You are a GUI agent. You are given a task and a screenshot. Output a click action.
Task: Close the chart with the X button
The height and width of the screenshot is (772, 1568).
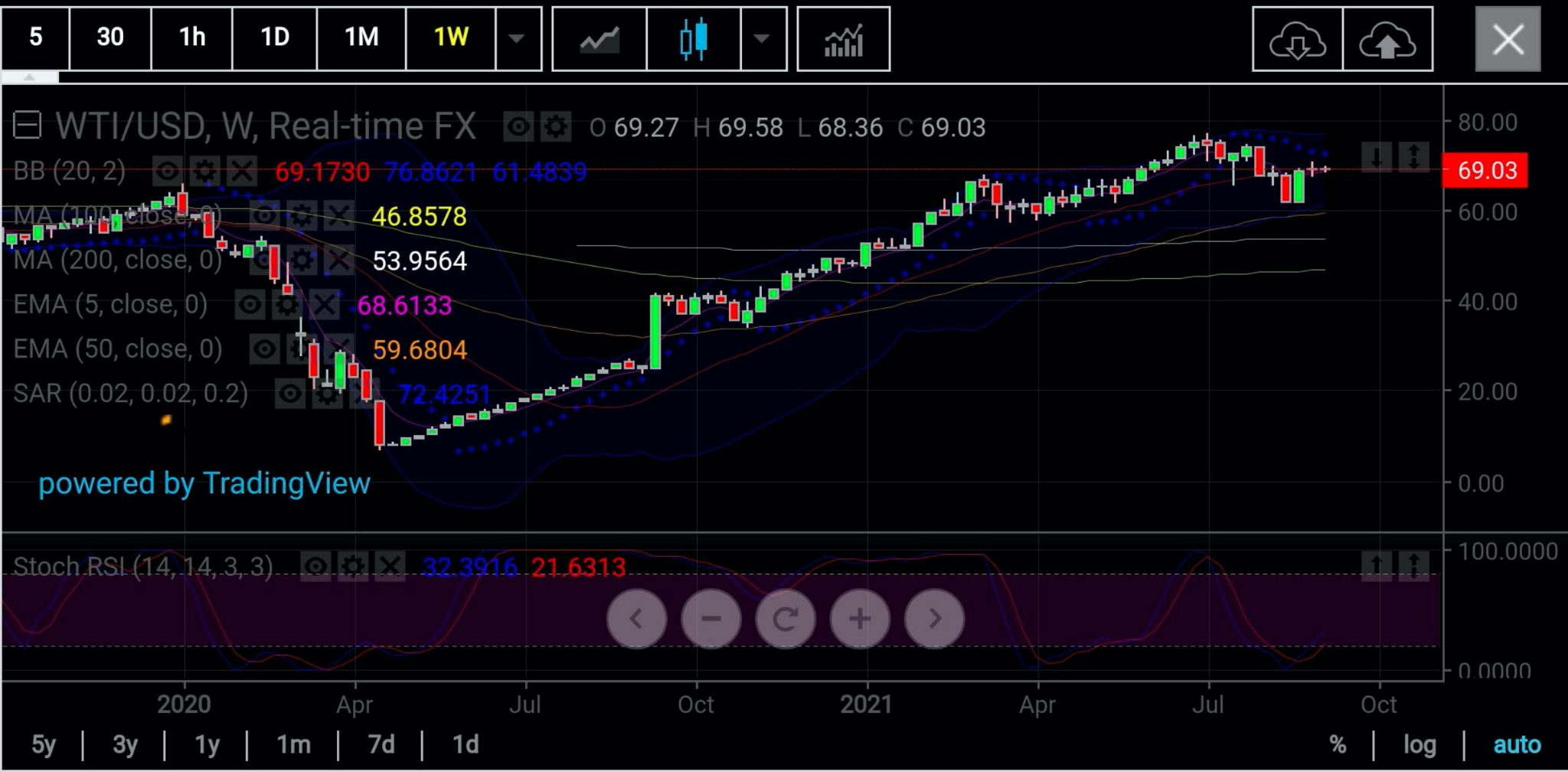[1508, 39]
